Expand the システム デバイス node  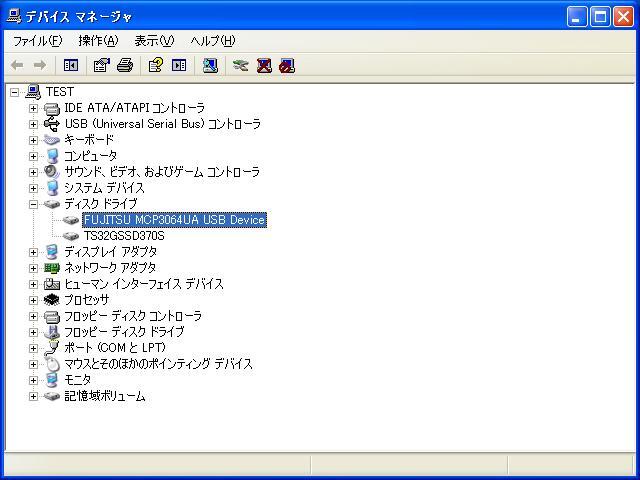click(33, 188)
